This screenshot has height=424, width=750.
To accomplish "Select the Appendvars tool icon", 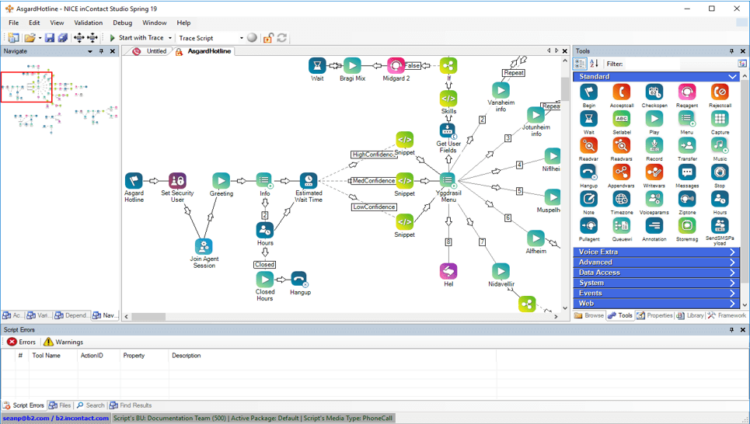I will [x=621, y=172].
